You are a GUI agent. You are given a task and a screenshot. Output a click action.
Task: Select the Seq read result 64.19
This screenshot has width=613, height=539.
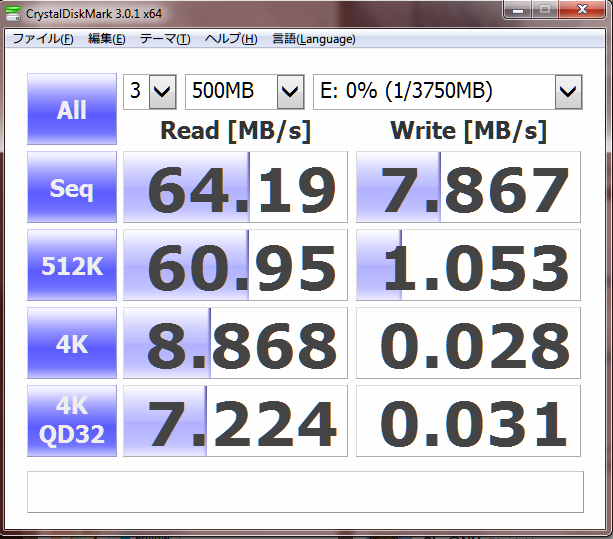235,187
